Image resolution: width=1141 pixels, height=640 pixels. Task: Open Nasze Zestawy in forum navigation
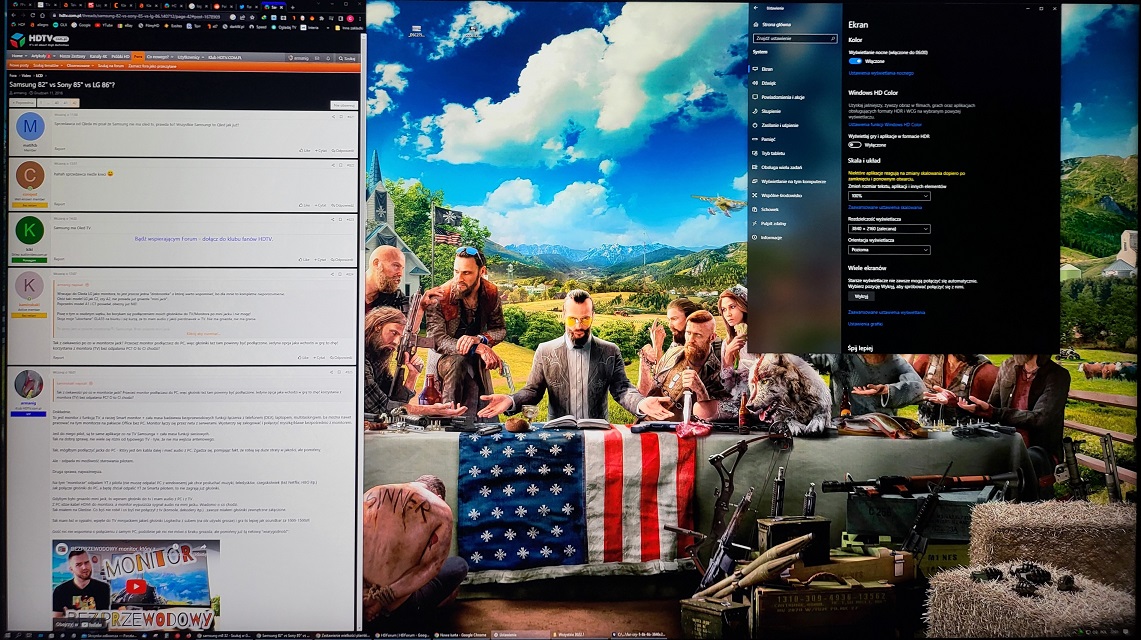click(72, 56)
